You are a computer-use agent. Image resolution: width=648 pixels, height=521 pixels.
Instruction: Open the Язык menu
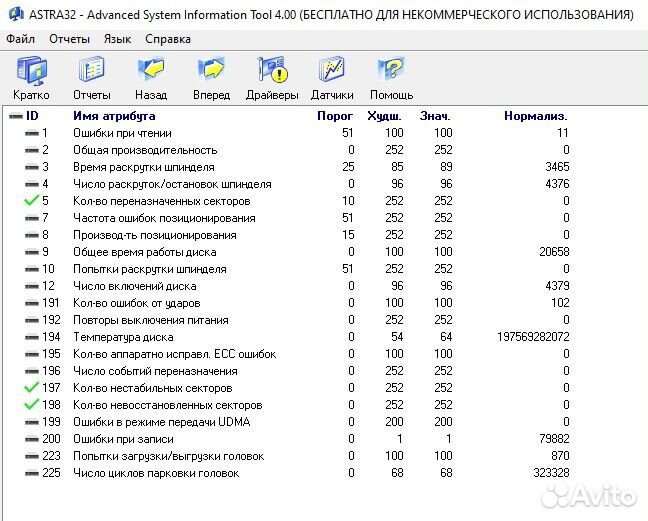click(x=117, y=39)
